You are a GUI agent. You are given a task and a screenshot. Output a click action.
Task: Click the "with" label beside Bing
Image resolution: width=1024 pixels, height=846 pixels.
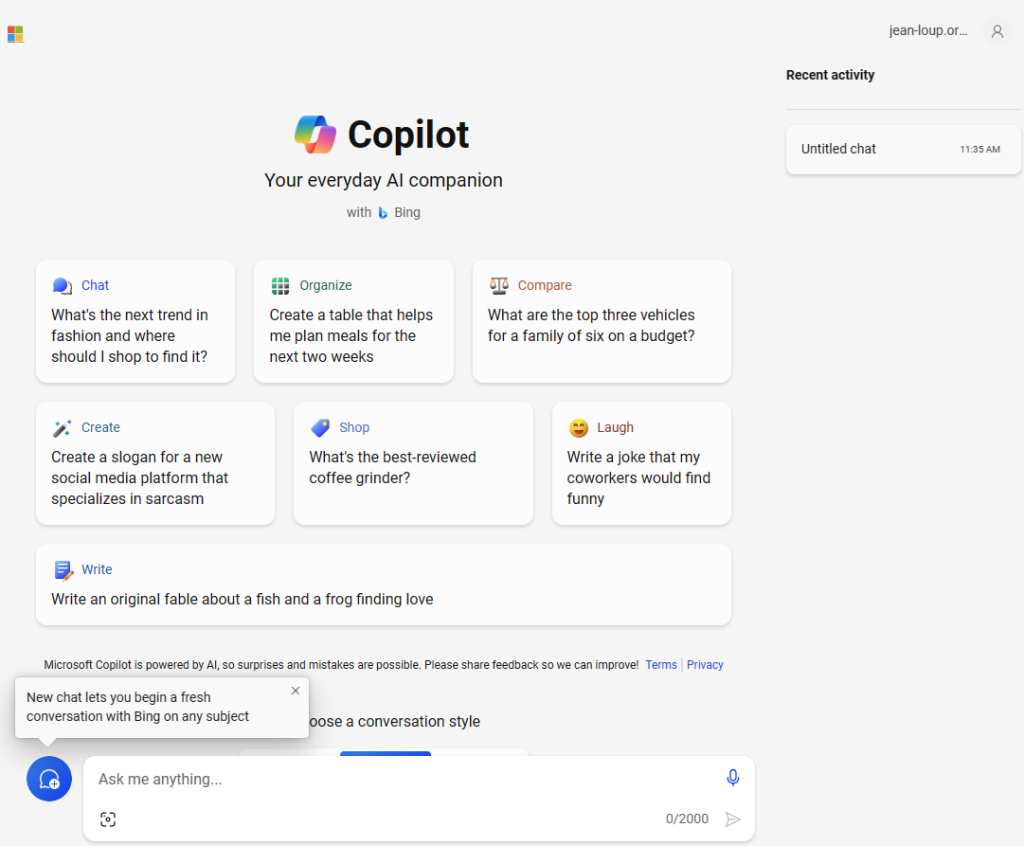(x=359, y=213)
